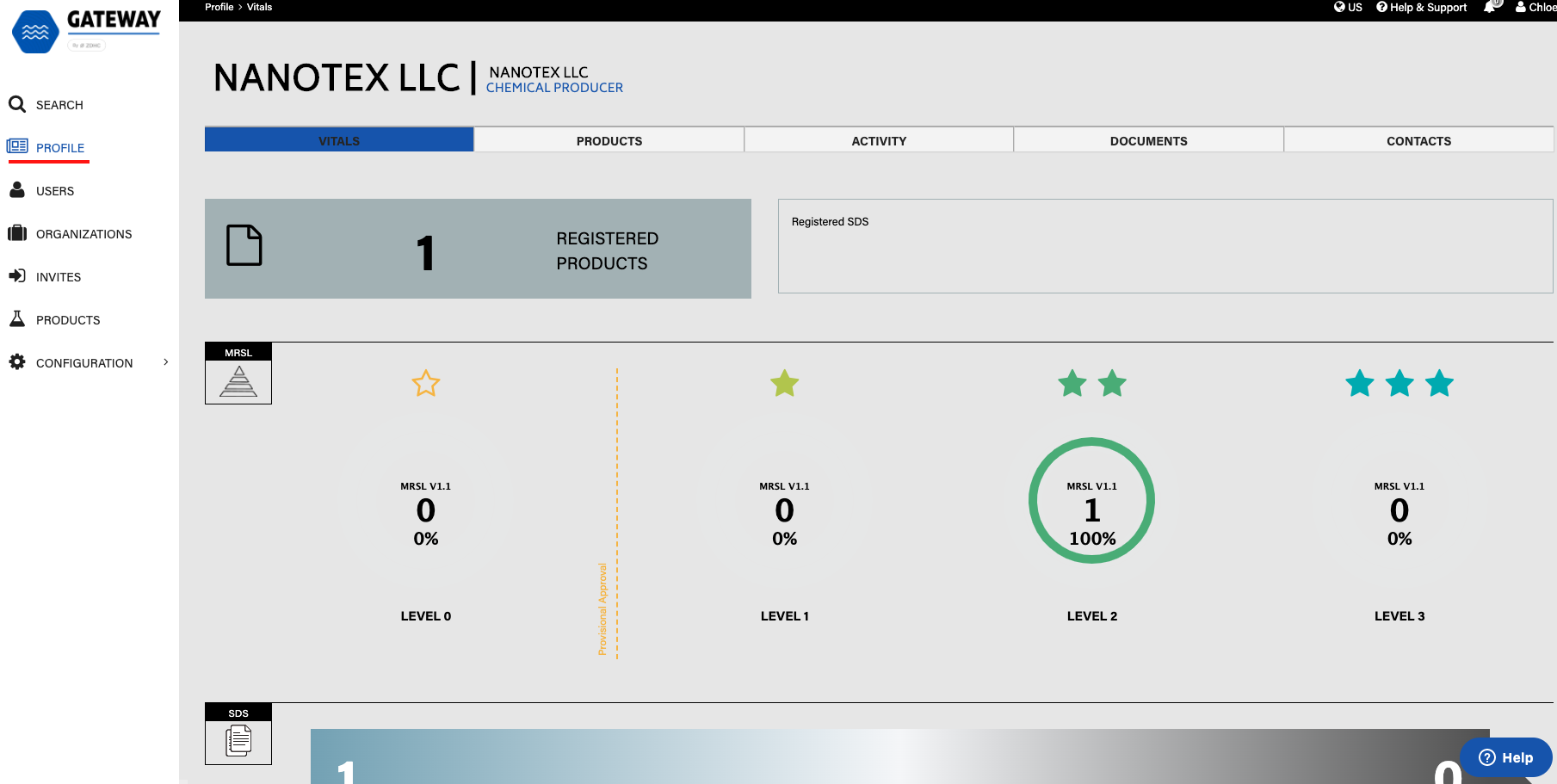This screenshot has height=784, width=1557.
Task: Click the globe icon next to US
Action: [x=1339, y=7]
